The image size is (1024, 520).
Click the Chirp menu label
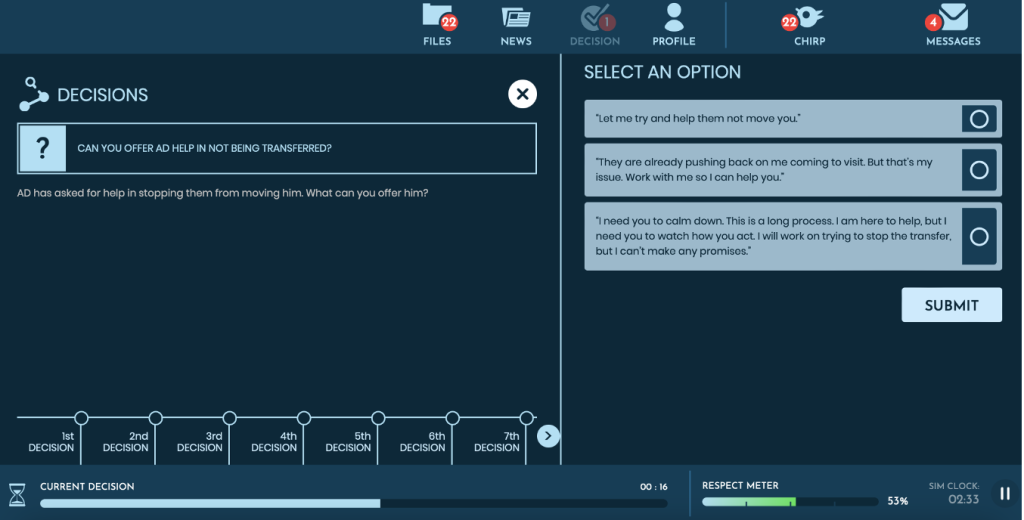coord(810,41)
